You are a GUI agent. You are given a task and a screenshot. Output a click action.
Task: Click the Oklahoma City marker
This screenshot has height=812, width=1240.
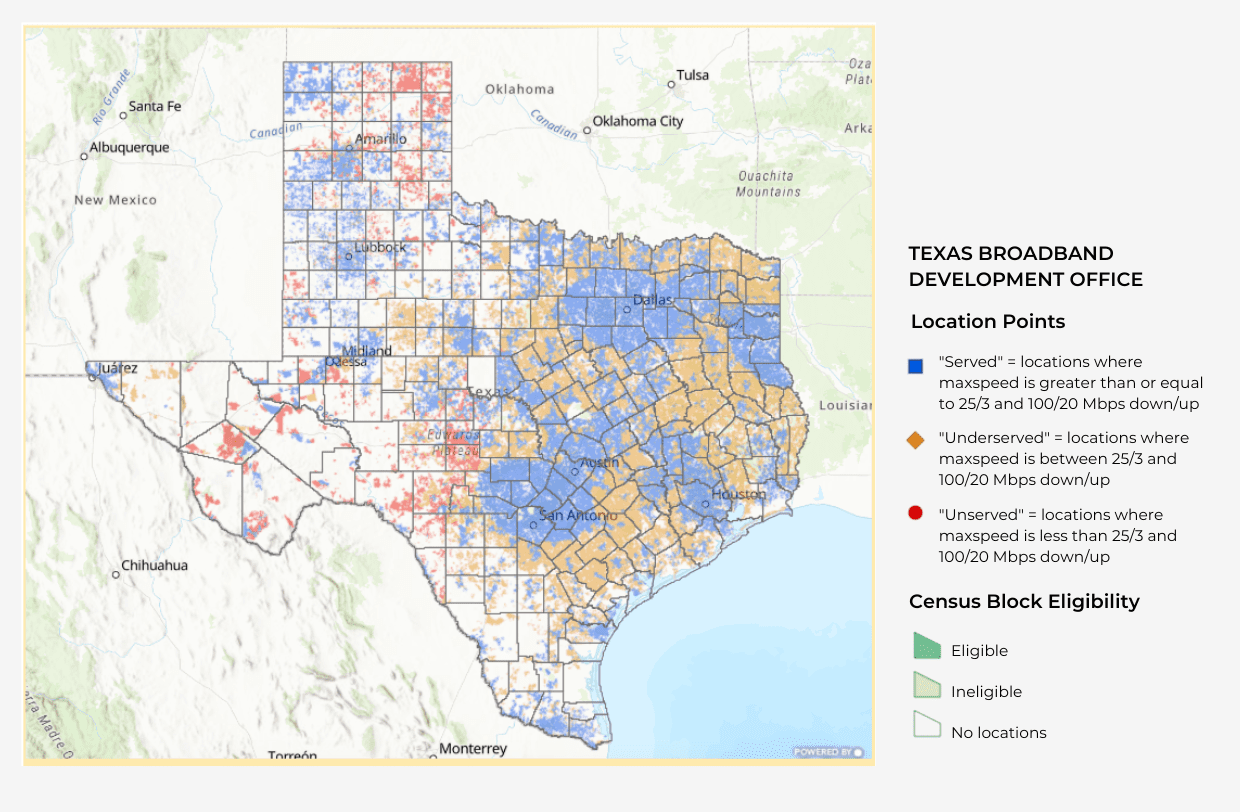tap(587, 129)
